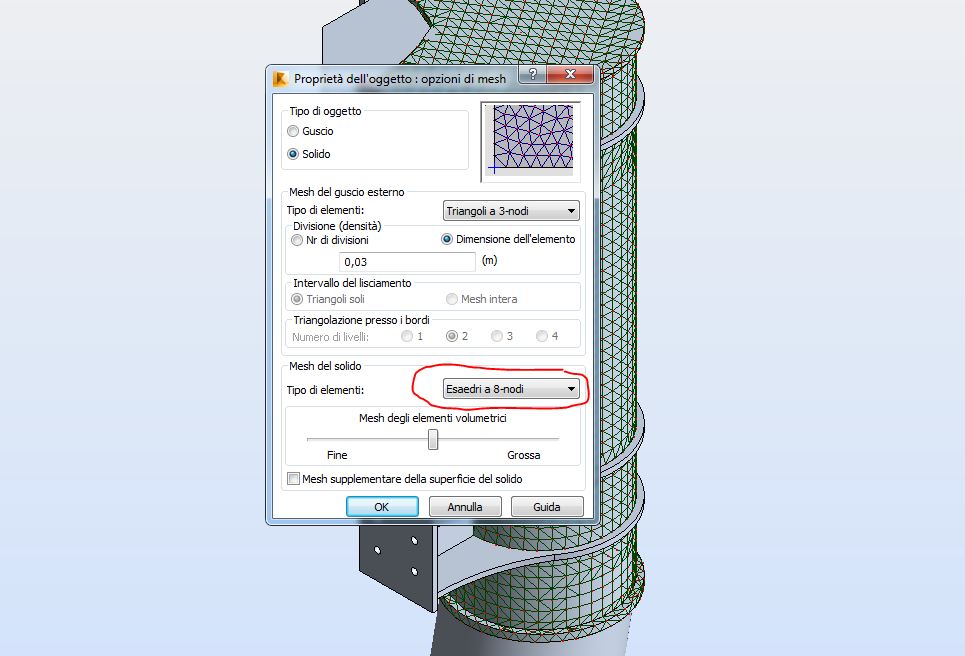This screenshot has width=965, height=656.
Task: Choose the Nr di divisioni radio option
Action: tap(297, 240)
